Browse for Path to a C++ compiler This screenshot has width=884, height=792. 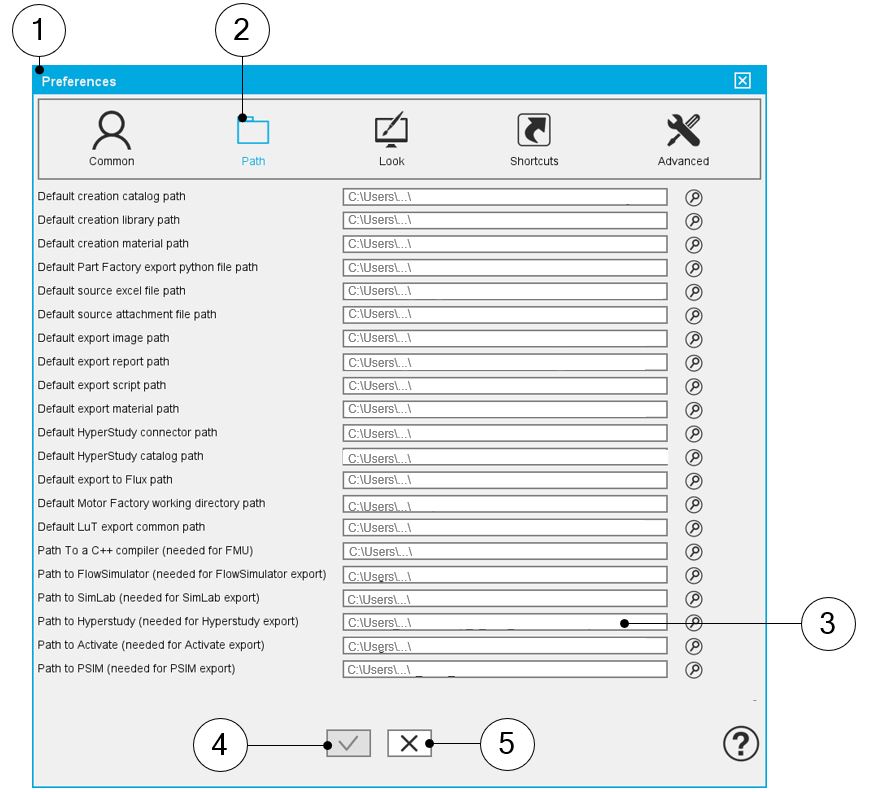tap(694, 552)
